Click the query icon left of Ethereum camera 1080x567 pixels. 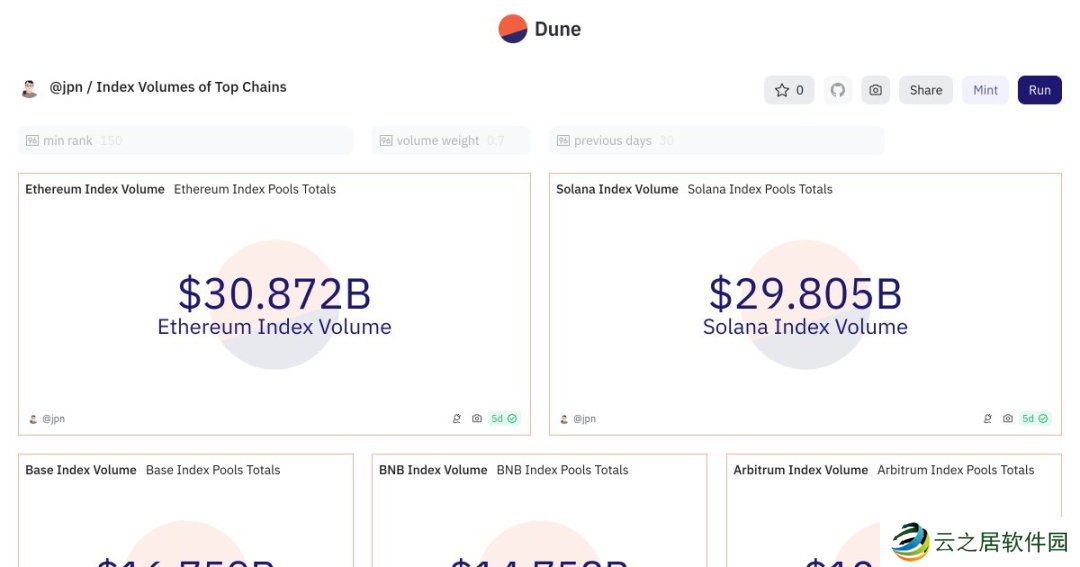point(457,419)
